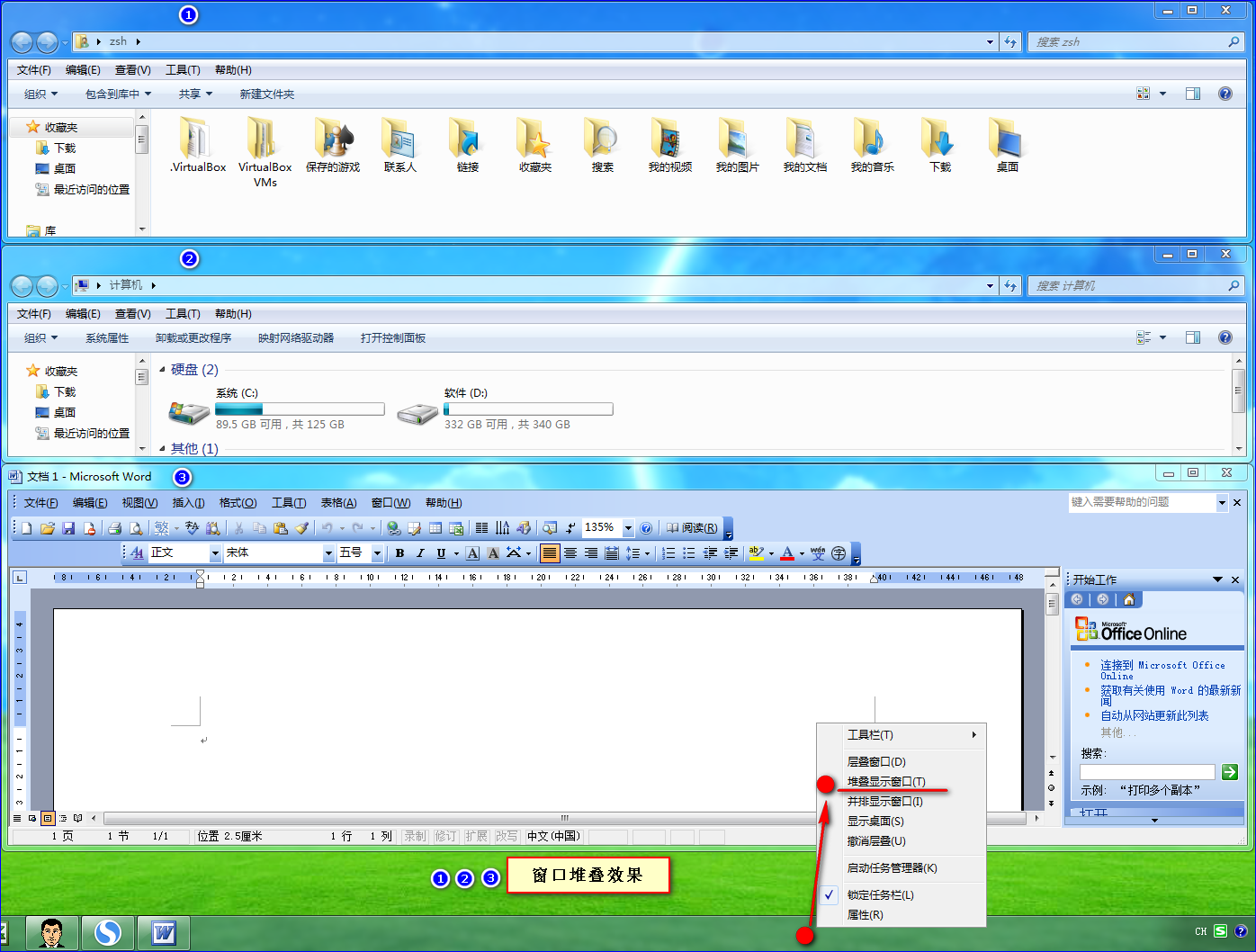The height and width of the screenshot is (952, 1256).
Task: Toggle numbered list button in Word
Action: (668, 552)
